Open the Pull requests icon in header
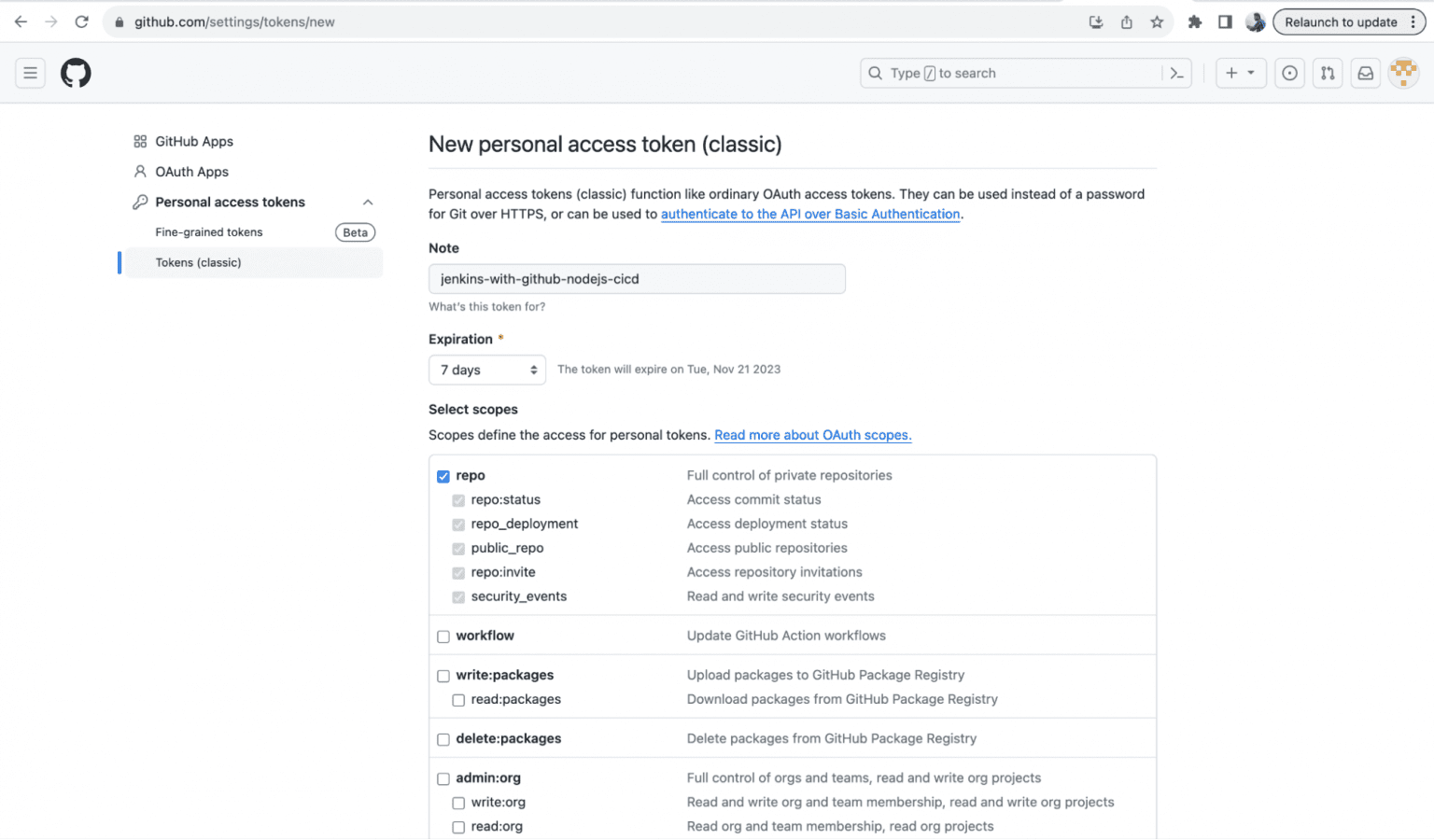Screen dimensions: 1434x840 1328,73
